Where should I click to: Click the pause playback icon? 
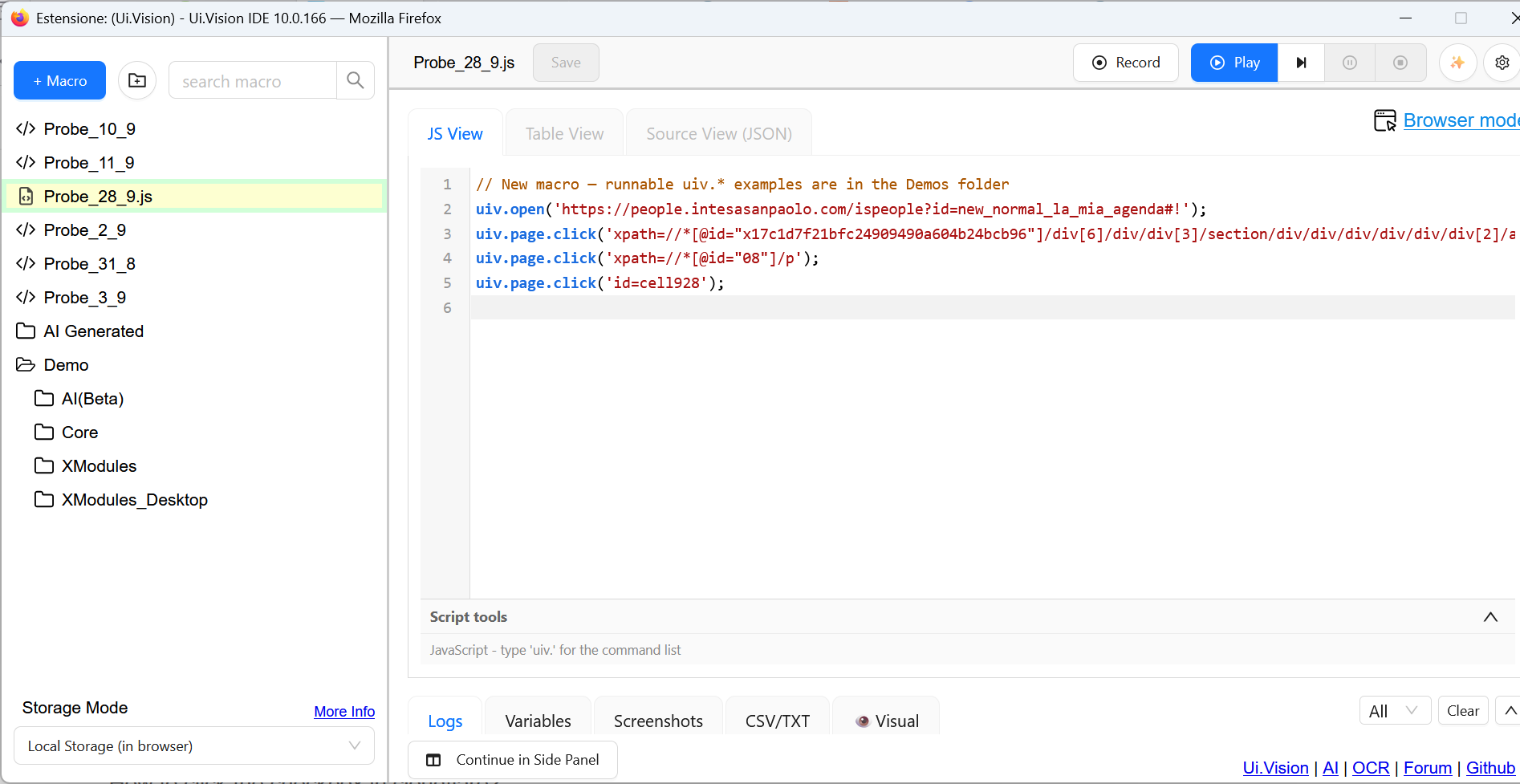[x=1350, y=63]
